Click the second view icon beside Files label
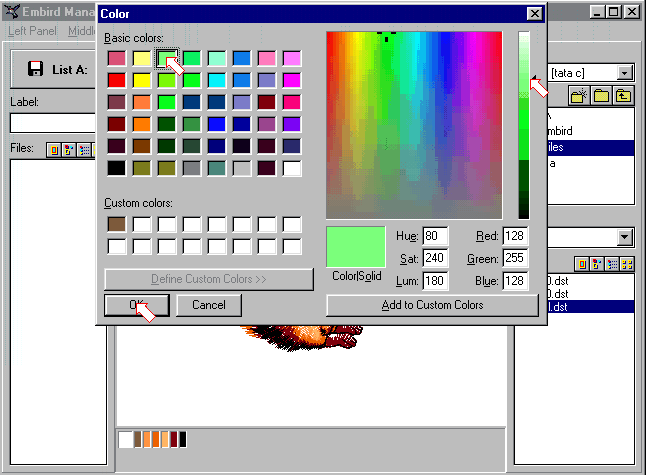646x475 pixels. [x=69, y=149]
